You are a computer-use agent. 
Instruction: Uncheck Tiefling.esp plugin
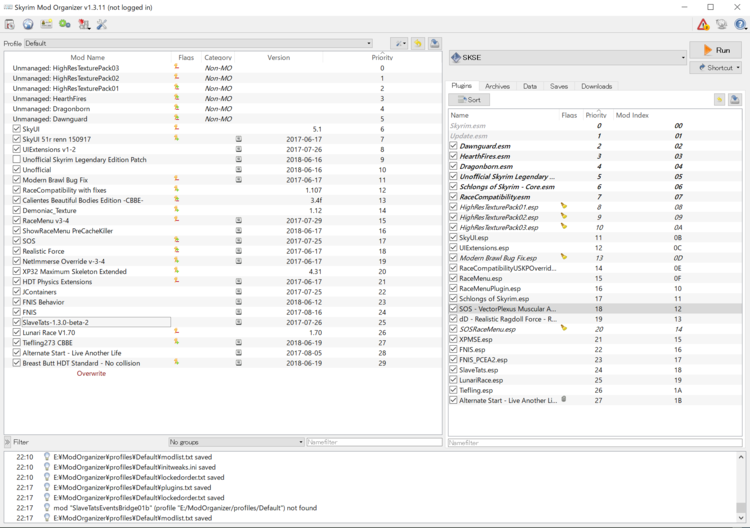click(x=453, y=390)
